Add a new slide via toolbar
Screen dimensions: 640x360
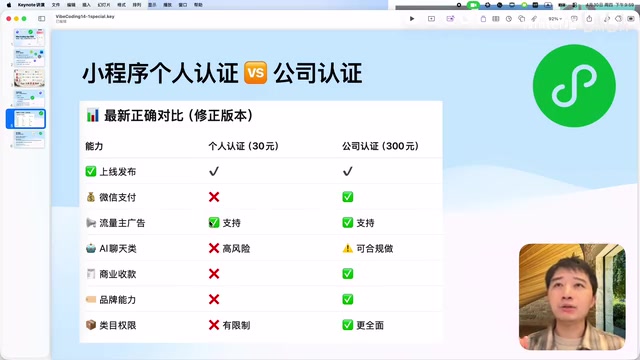[x=431, y=19]
